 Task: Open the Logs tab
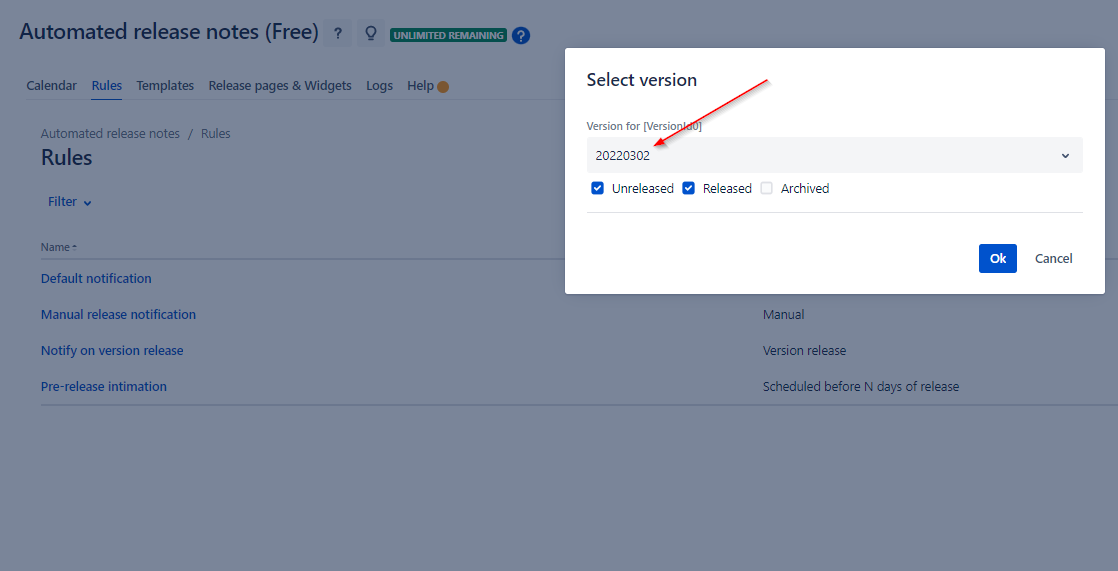click(379, 86)
